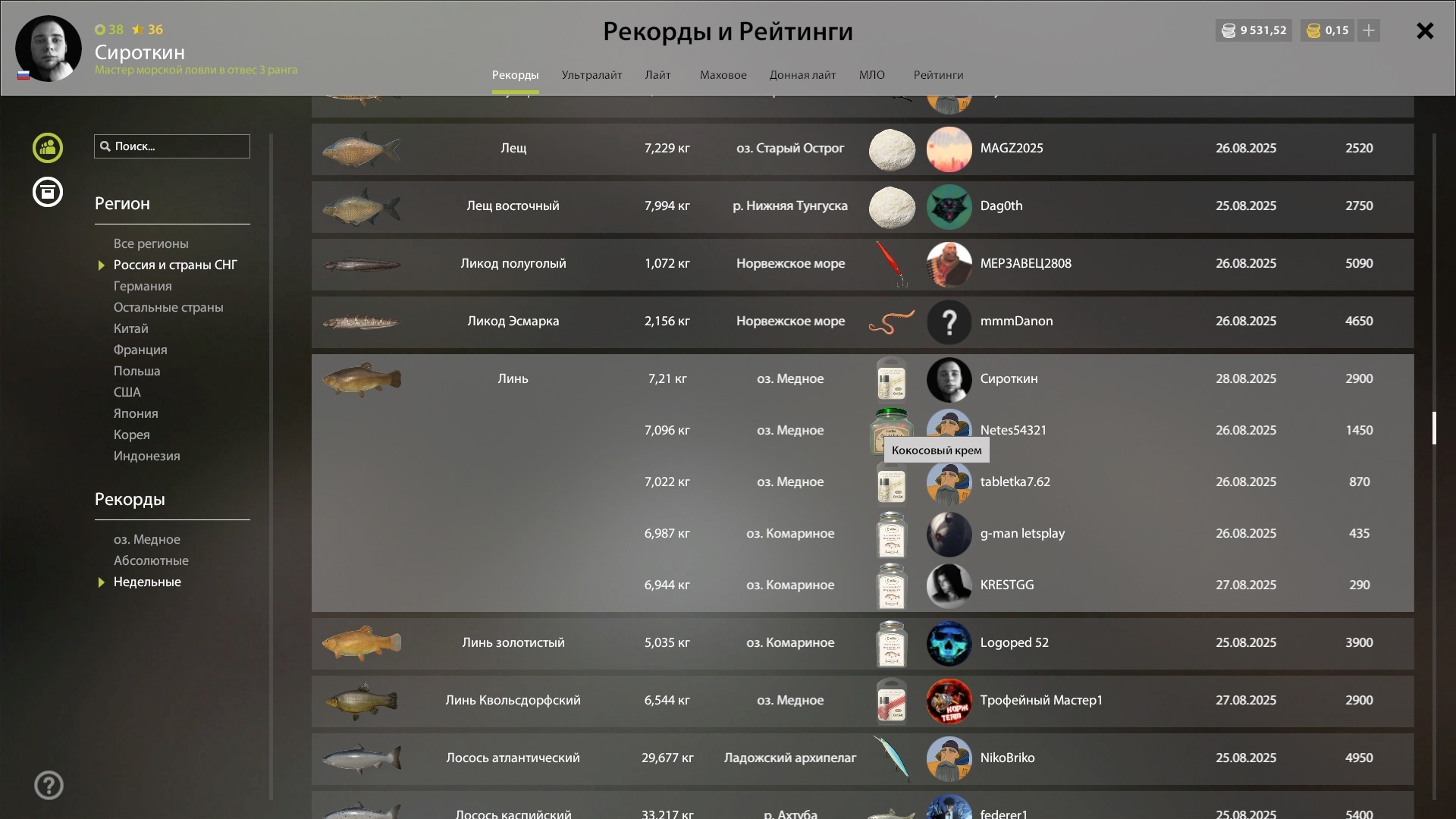This screenshot has width=1456, height=819.
Task: Switch to the Рейтинги tab
Action: pyautogui.click(x=938, y=75)
